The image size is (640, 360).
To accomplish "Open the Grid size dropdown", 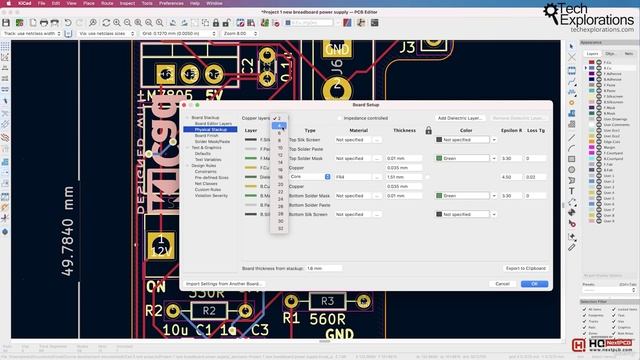I will pyautogui.click(x=178, y=33).
